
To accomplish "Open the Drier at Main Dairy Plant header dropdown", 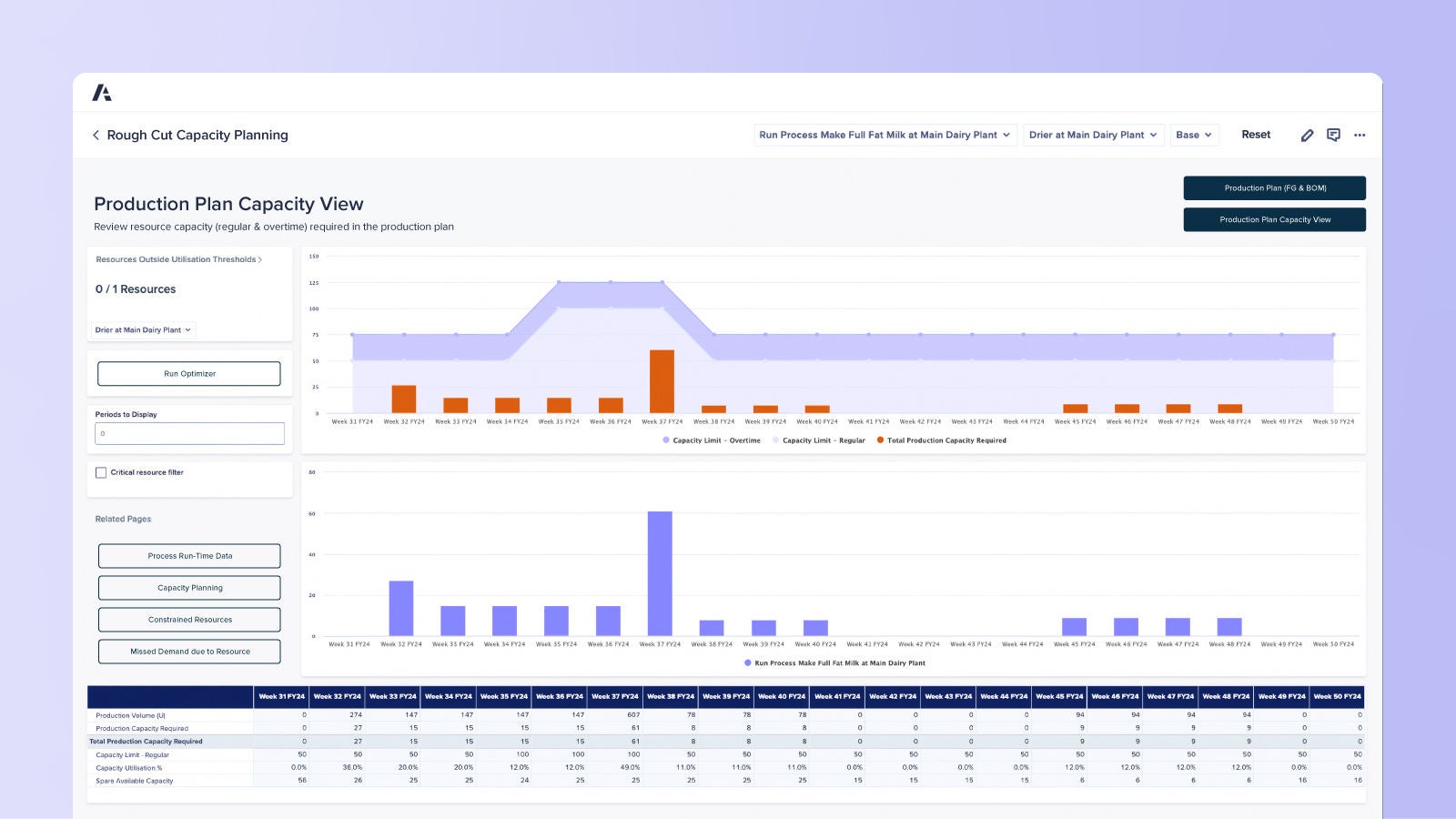I will pos(1093,135).
